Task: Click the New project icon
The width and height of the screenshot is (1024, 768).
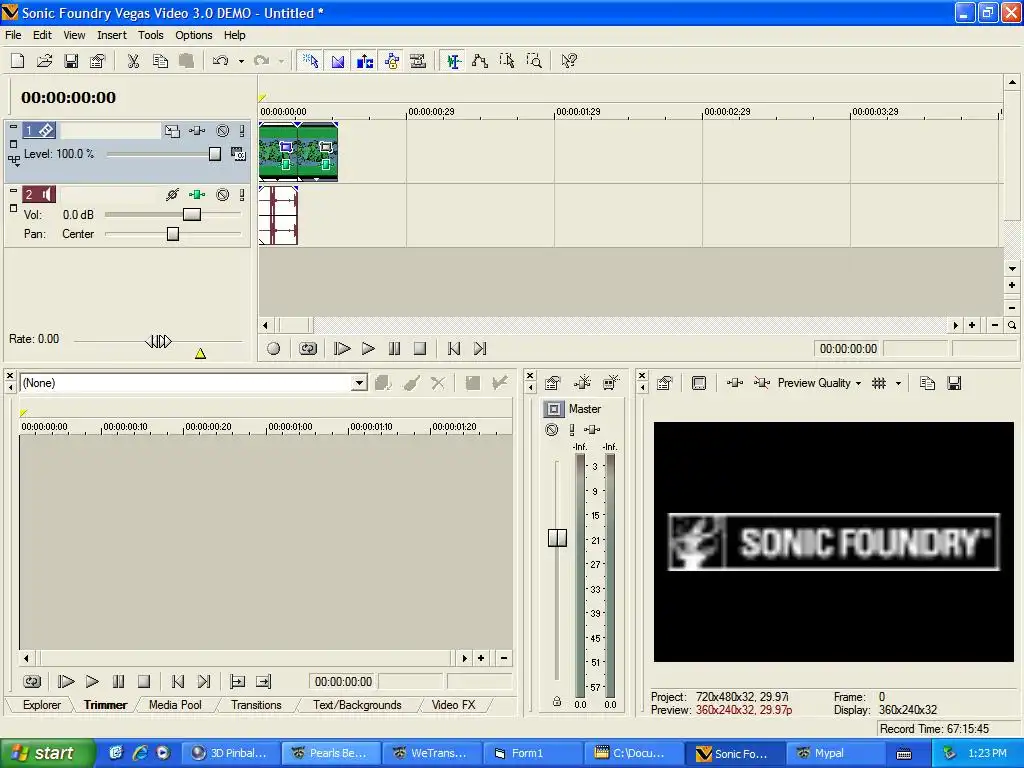Action: pyautogui.click(x=18, y=61)
